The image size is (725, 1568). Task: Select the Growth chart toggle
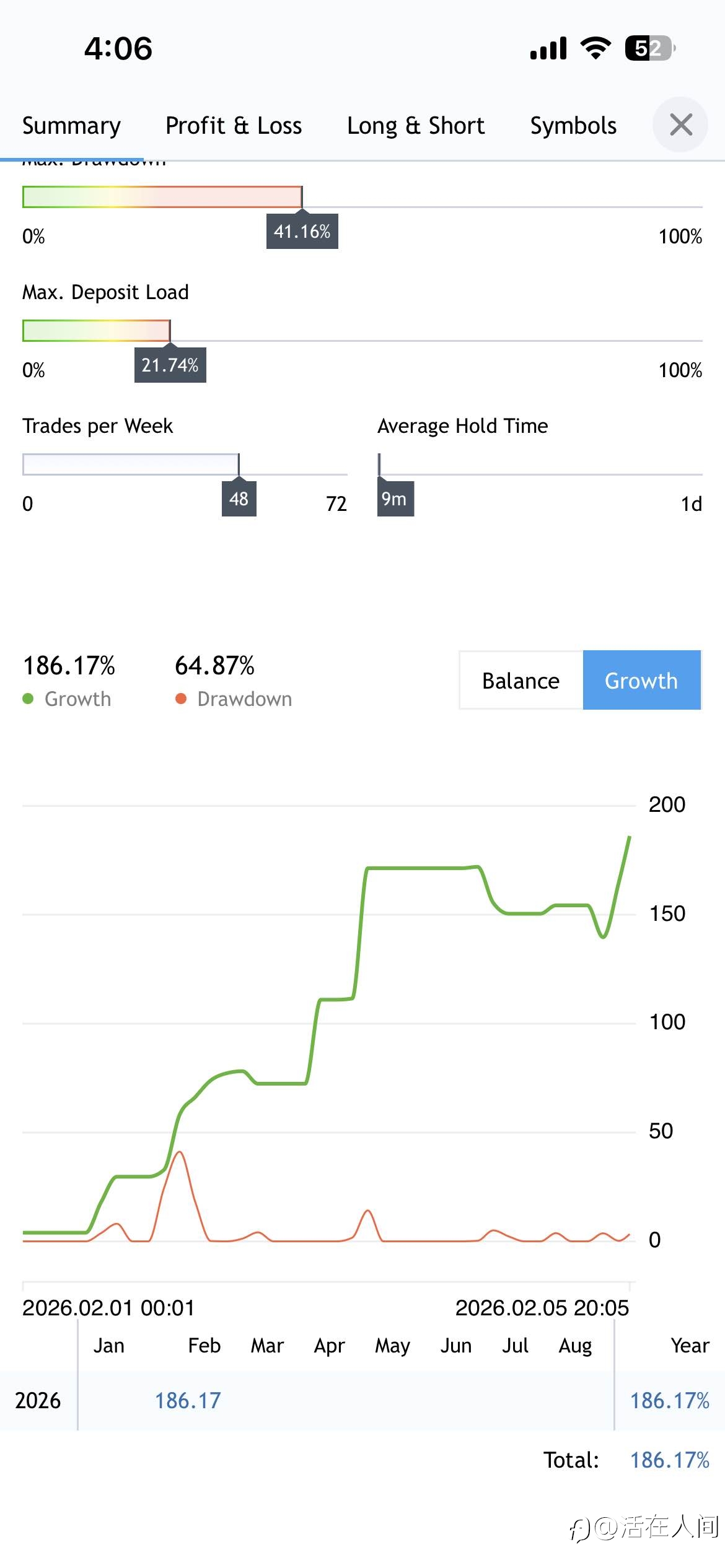tap(641, 681)
